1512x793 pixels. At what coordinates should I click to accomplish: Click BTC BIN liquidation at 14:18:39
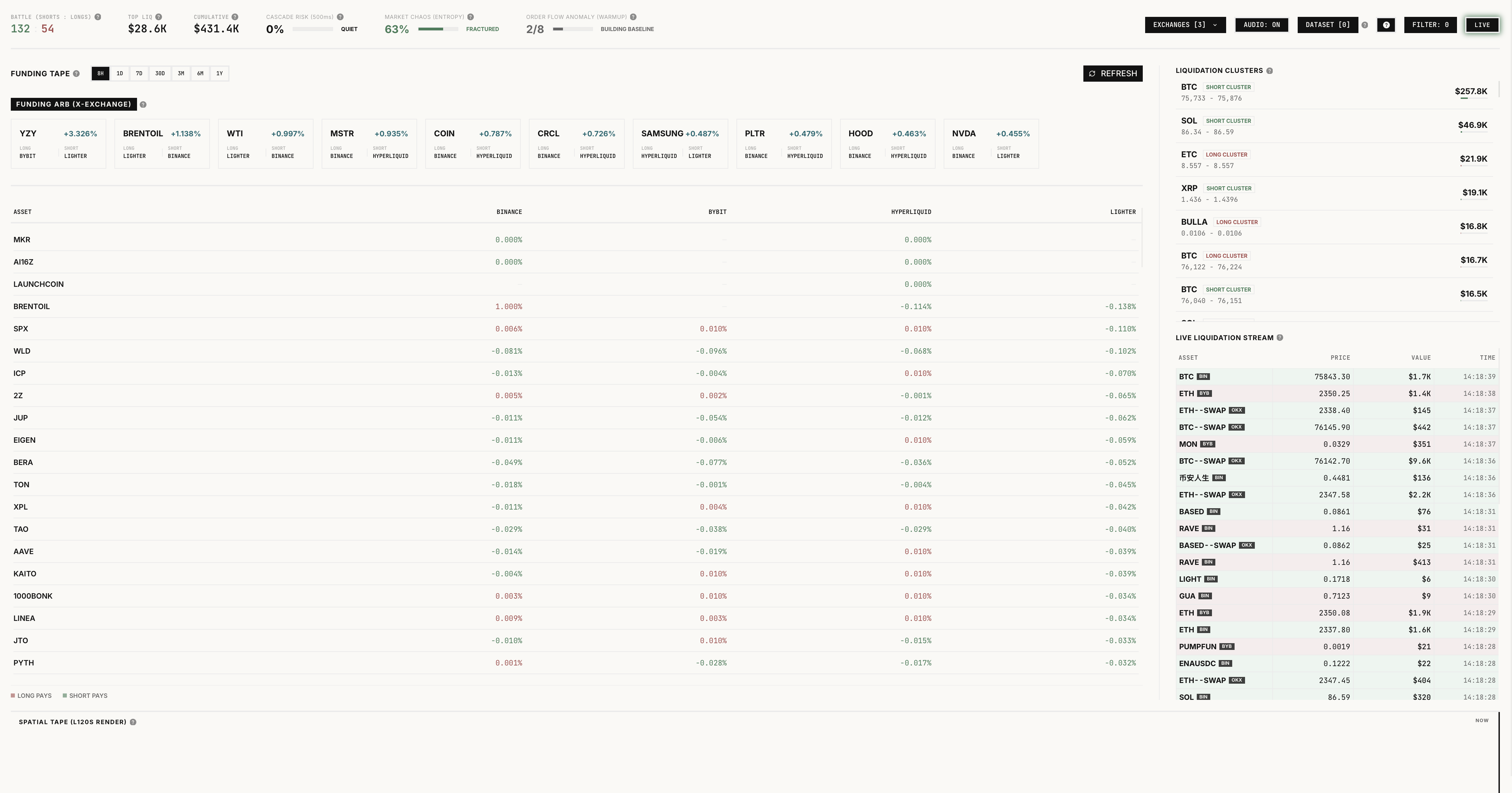1337,376
